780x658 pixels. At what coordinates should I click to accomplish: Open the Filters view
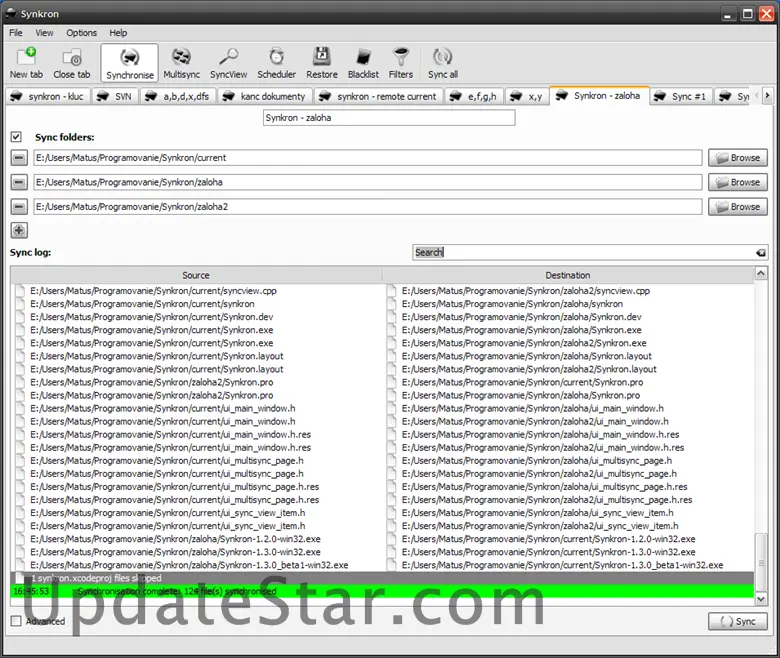401,63
